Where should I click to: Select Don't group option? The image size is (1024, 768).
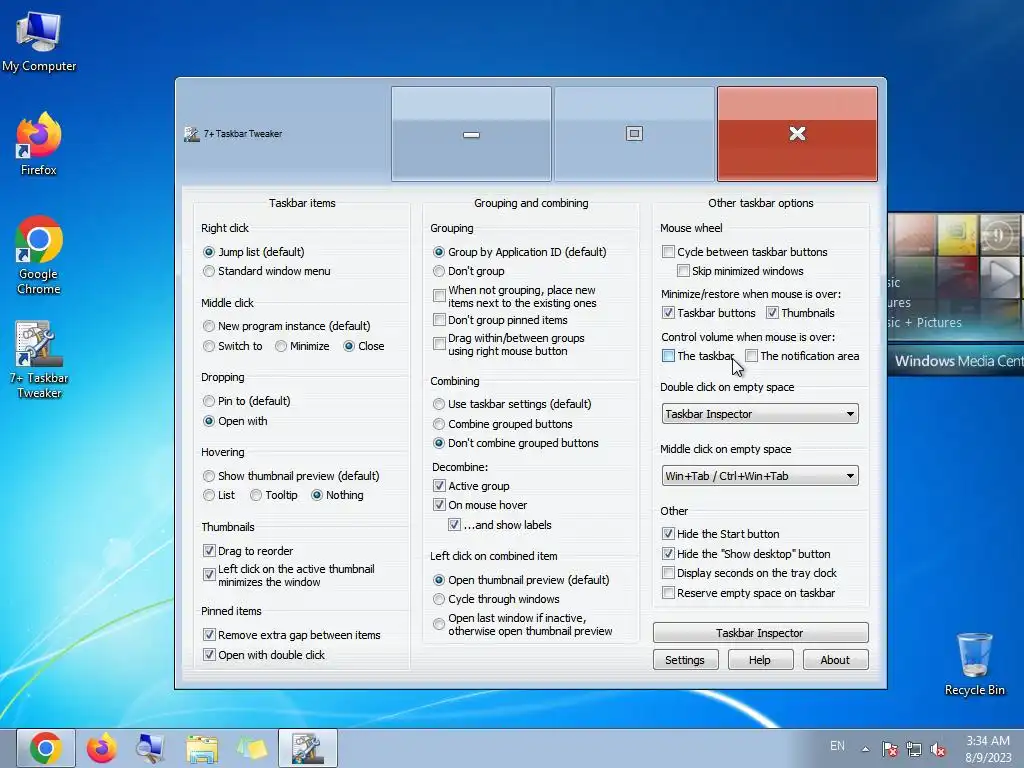point(468,271)
